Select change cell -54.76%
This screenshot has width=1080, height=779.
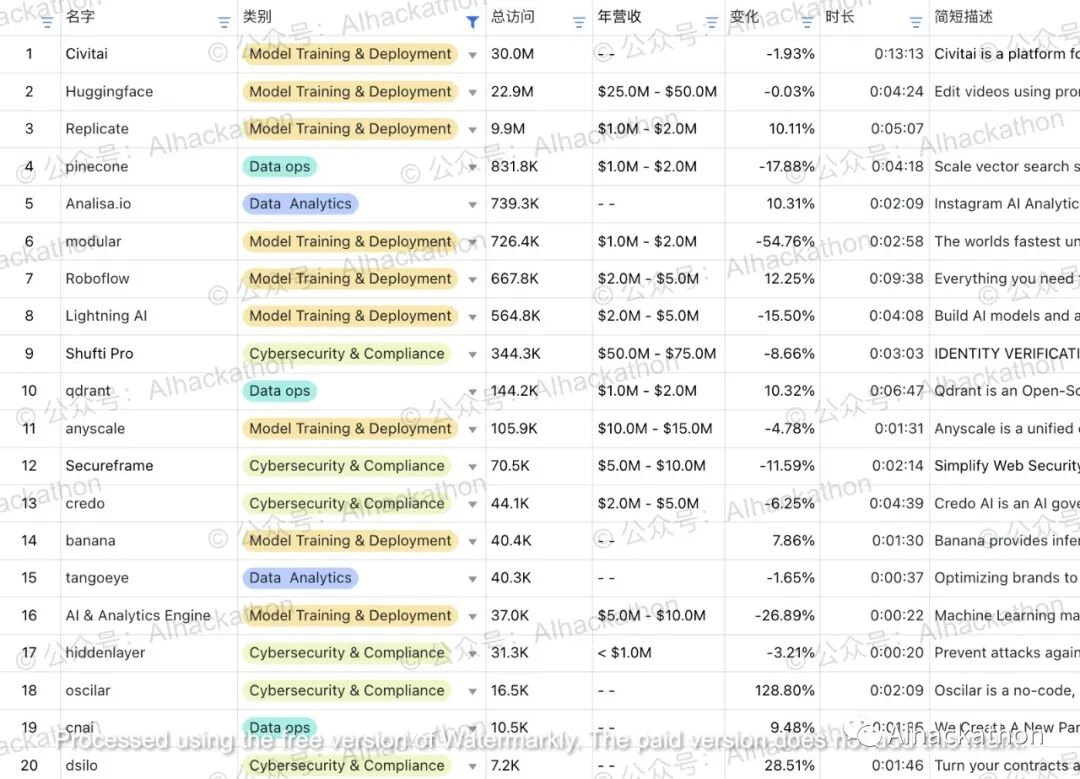(772, 241)
